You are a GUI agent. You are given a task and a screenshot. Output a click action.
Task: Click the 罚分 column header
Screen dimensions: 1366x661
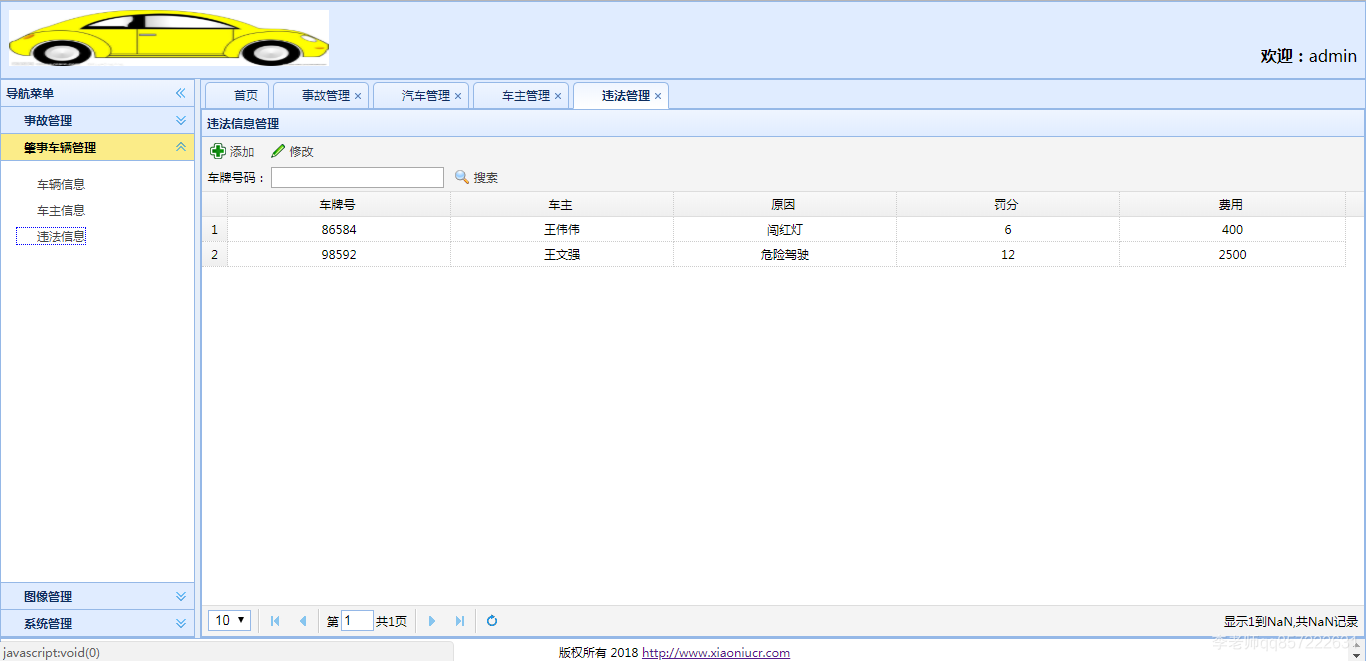click(x=1007, y=204)
